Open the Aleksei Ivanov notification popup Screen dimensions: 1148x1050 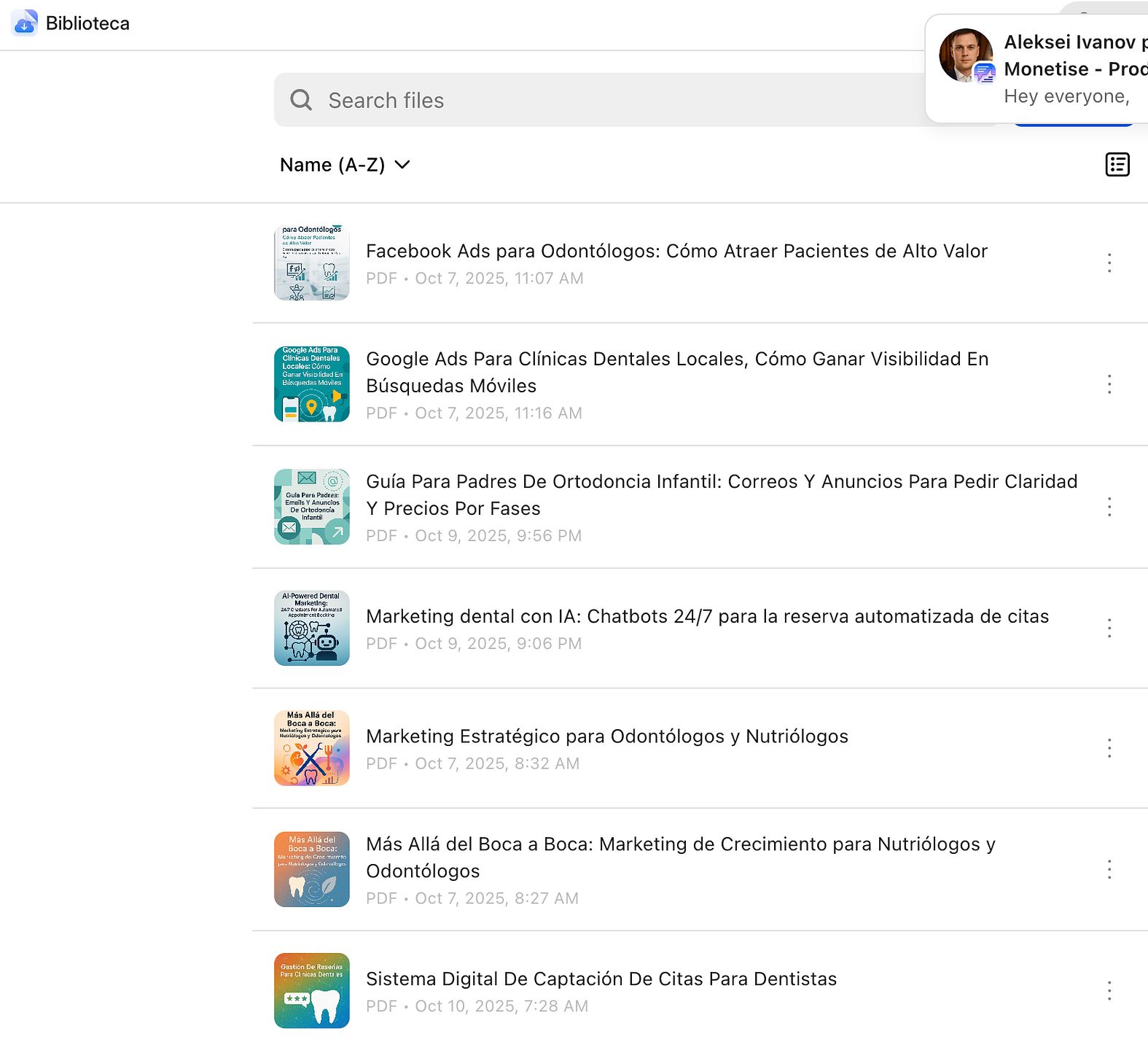point(1036,69)
